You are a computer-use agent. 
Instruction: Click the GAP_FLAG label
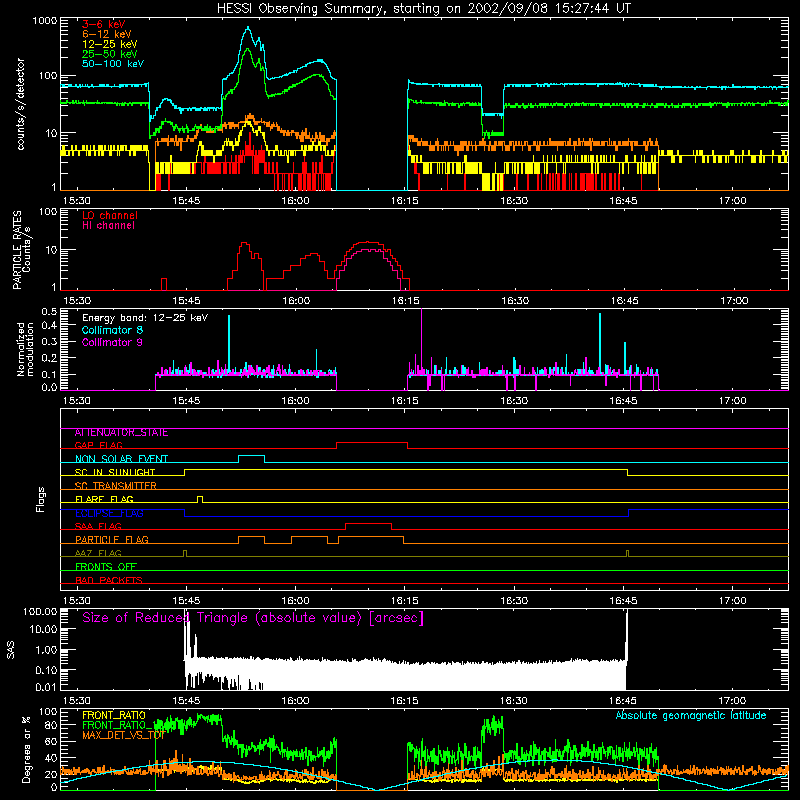click(x=98, y=446)
